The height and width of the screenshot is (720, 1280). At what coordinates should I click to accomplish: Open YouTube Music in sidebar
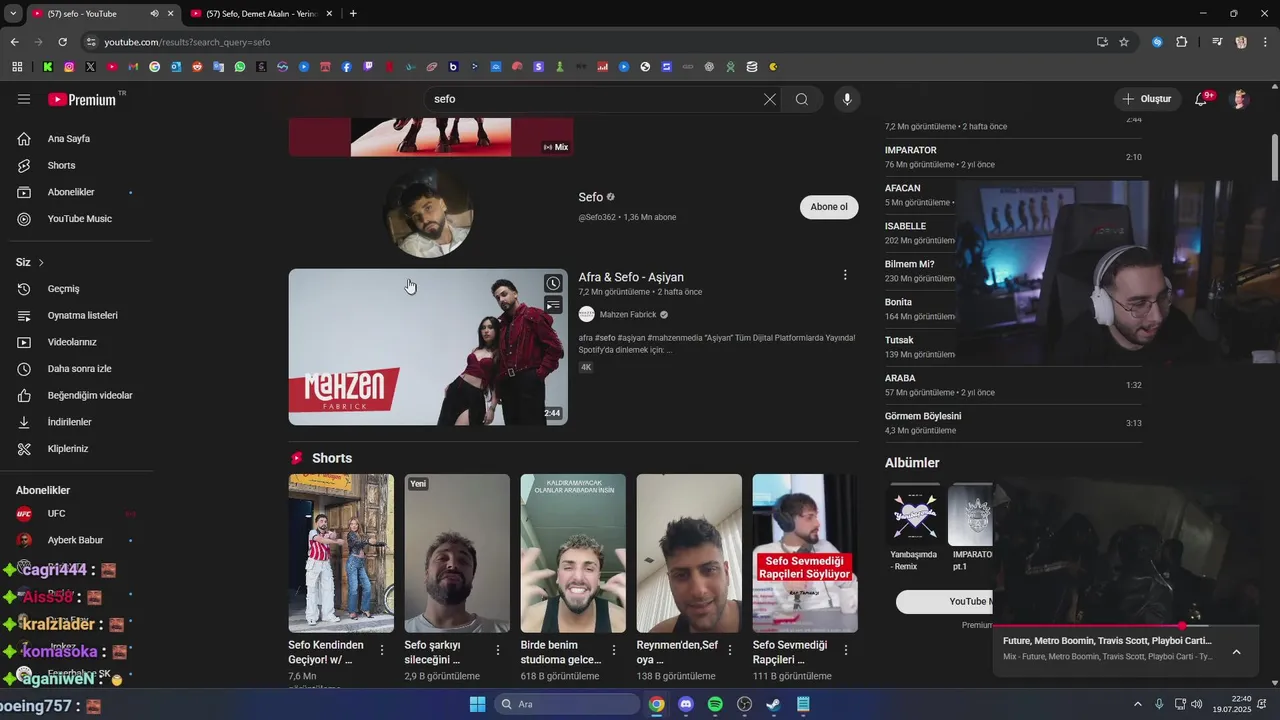[x=80, y=219]
